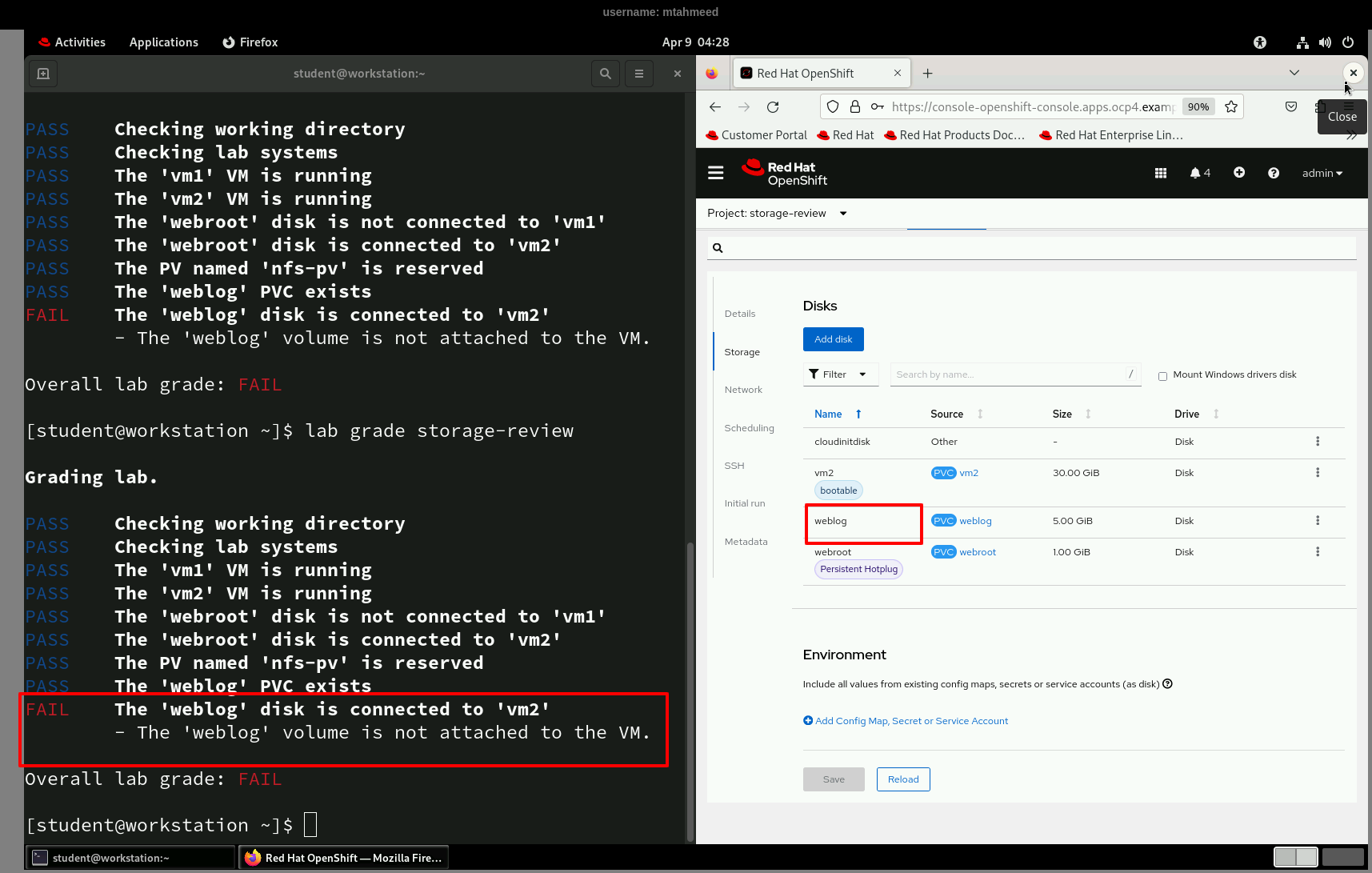This screenshot has width=1372, height=873.
Task: Open the webroot PVC link
Action: pos(978,552)
